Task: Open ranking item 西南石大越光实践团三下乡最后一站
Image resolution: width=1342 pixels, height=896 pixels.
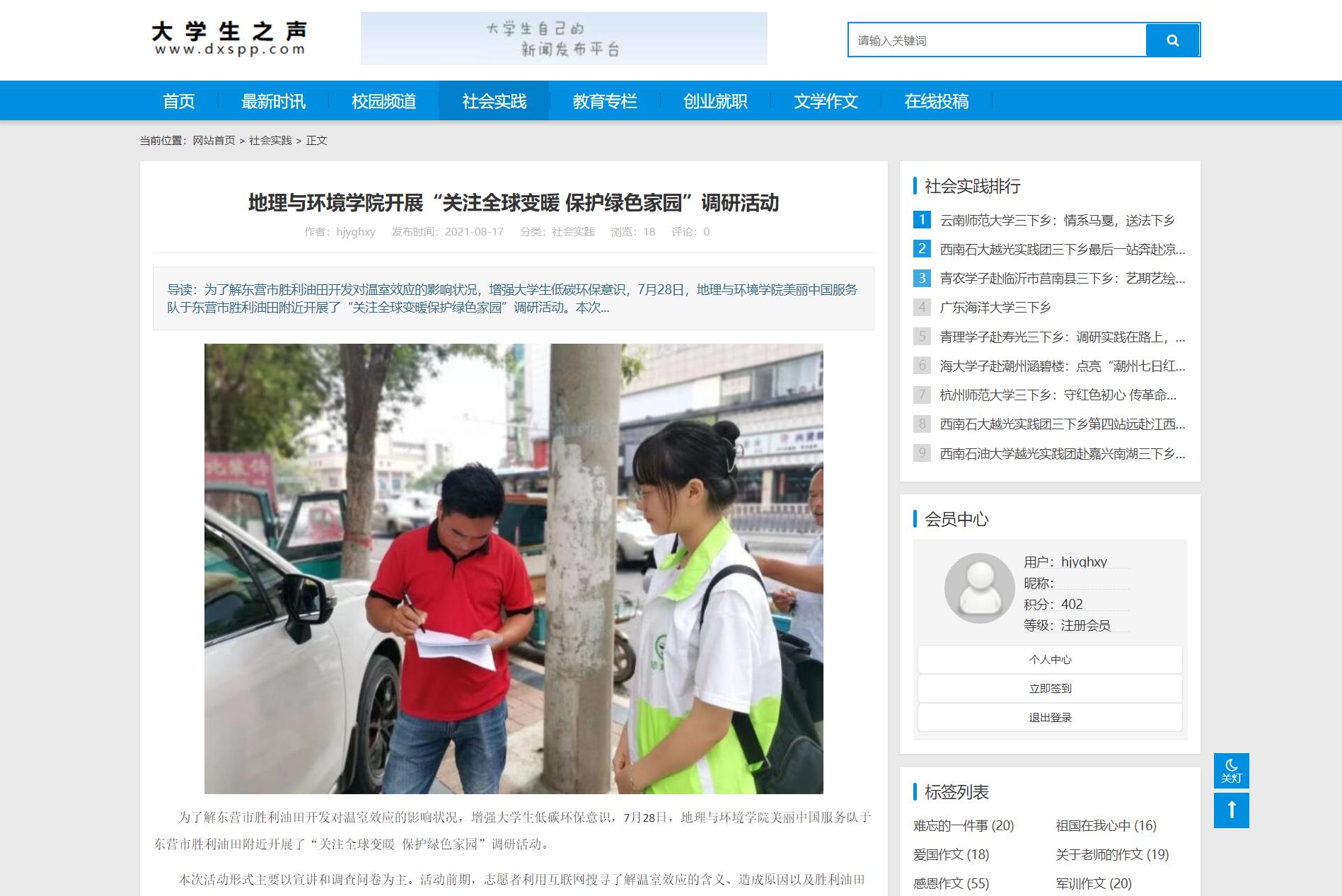Action: pyautogui.click(x=1063, y=249)
